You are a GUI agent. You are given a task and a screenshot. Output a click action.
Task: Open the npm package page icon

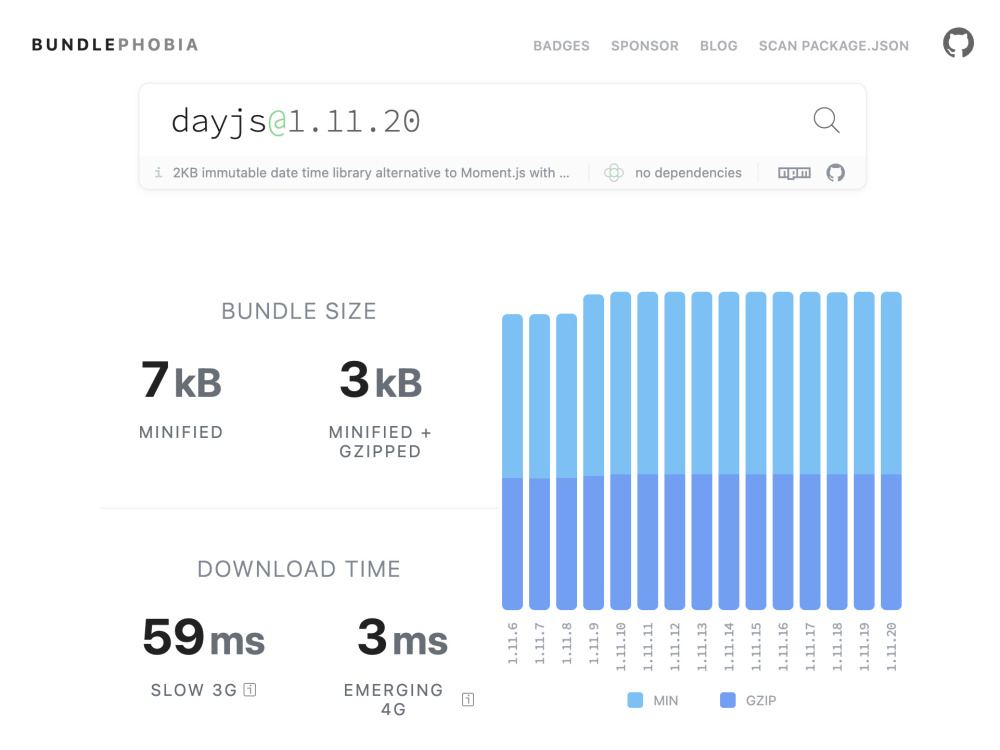(x=794, y=173)
